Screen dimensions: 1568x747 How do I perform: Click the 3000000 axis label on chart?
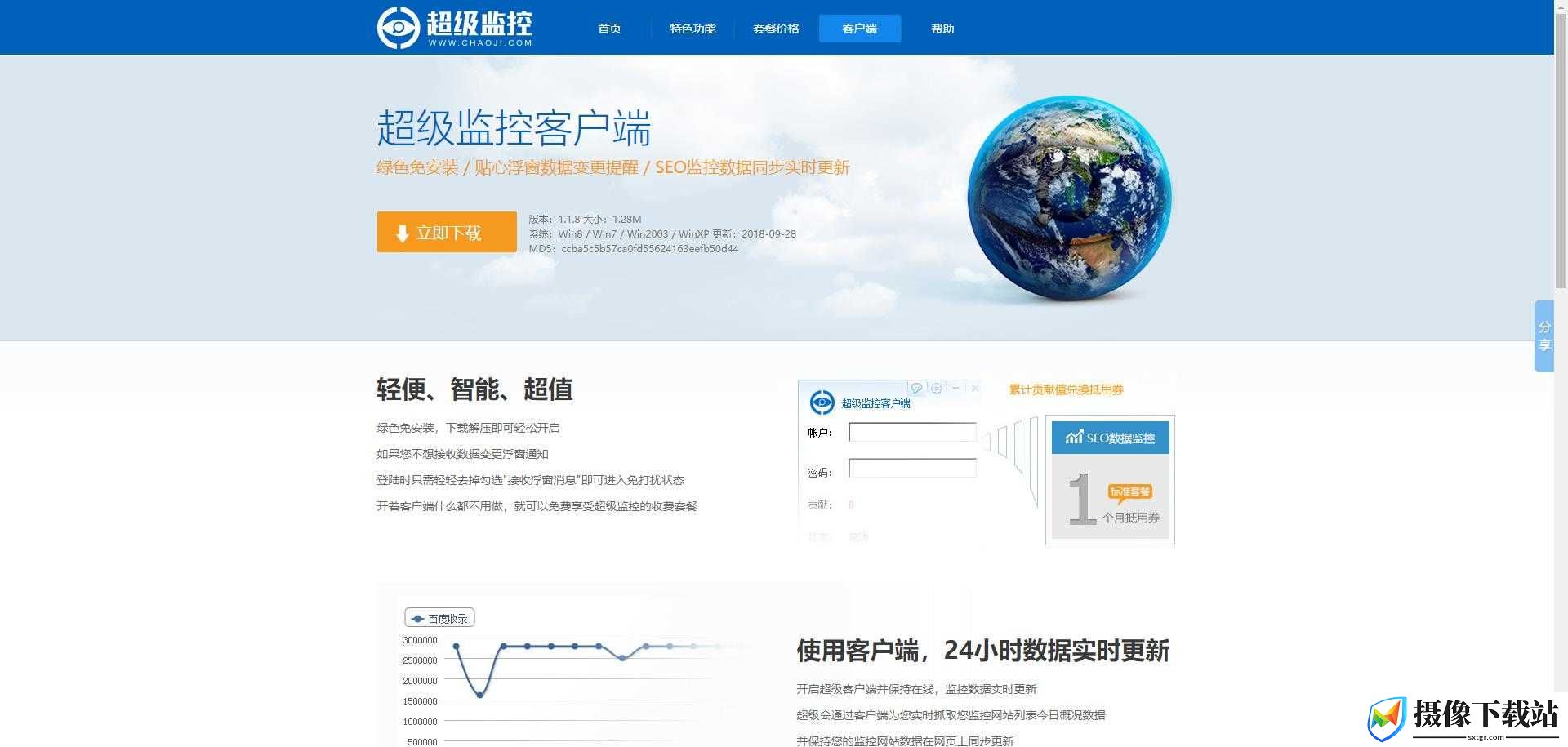[420, 640]
